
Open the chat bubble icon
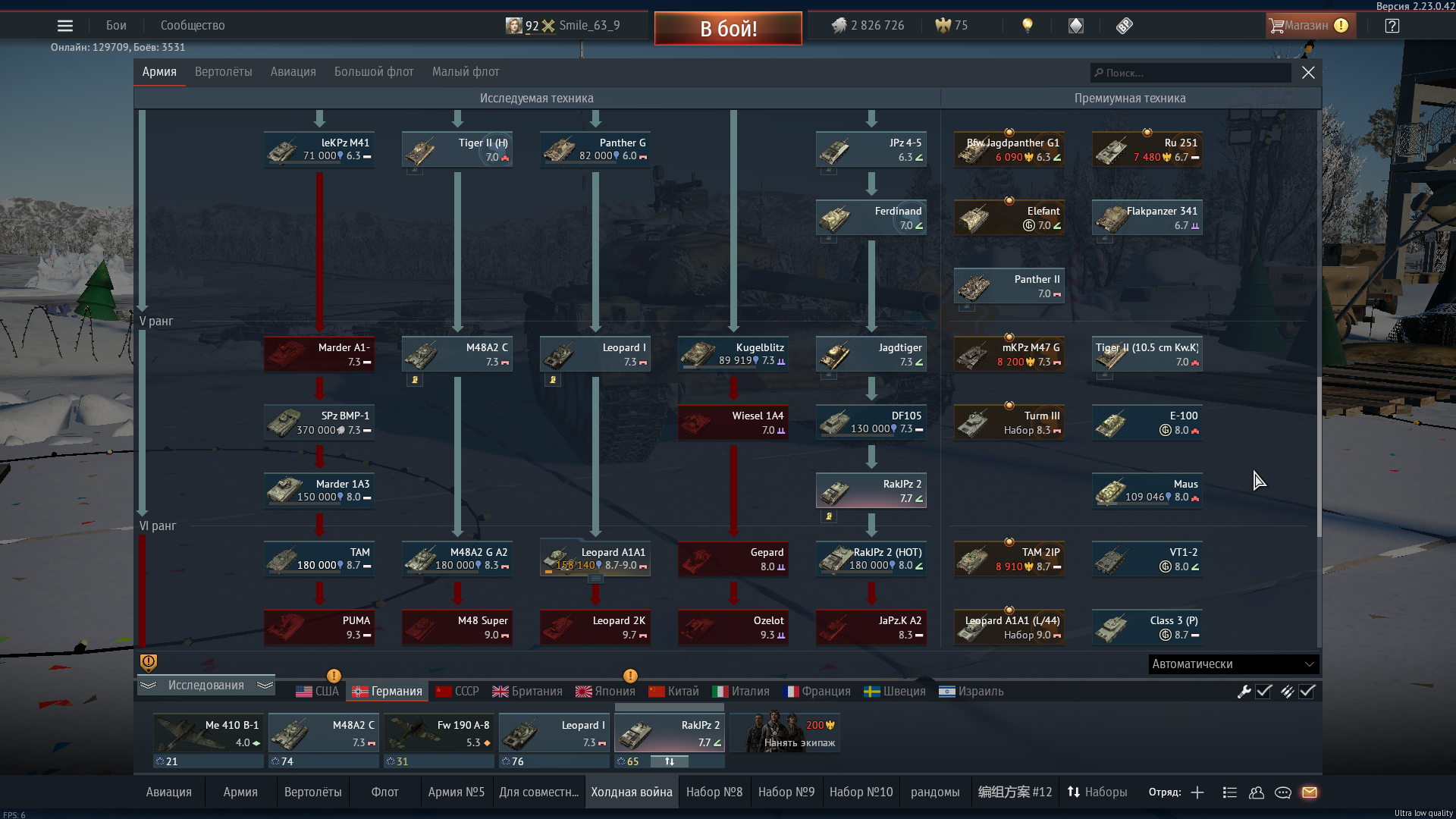pos(1283,792)
